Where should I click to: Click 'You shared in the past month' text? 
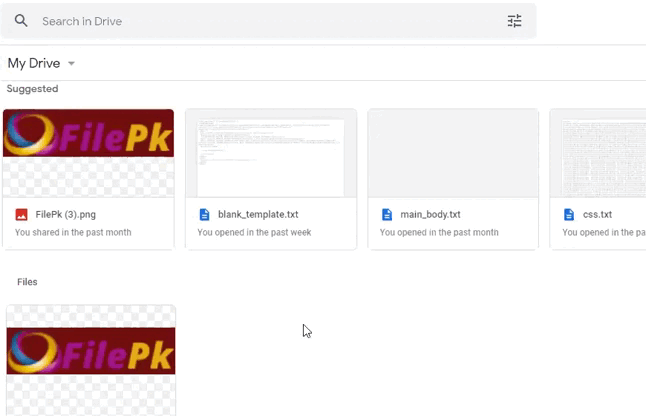click(73, 232)
